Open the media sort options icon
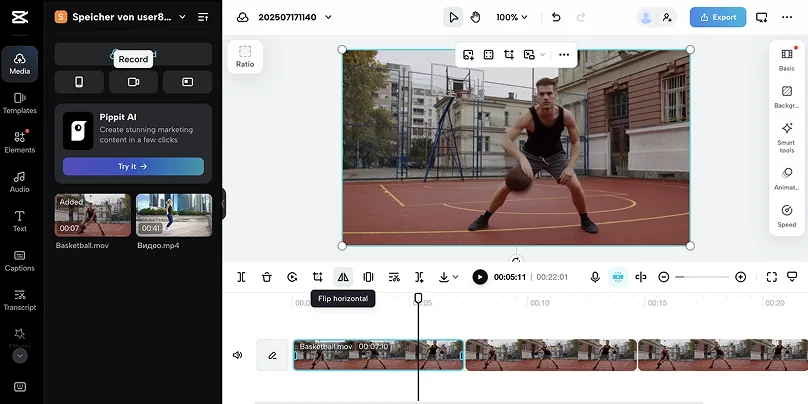808x404 pixels. click(203, 17)
